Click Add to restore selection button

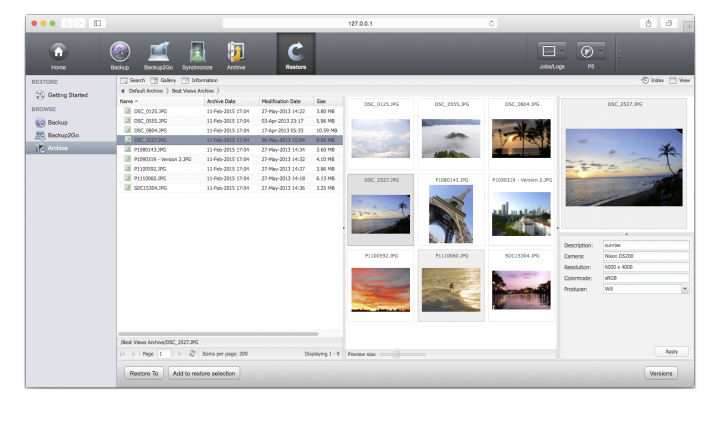pos(204,373)
